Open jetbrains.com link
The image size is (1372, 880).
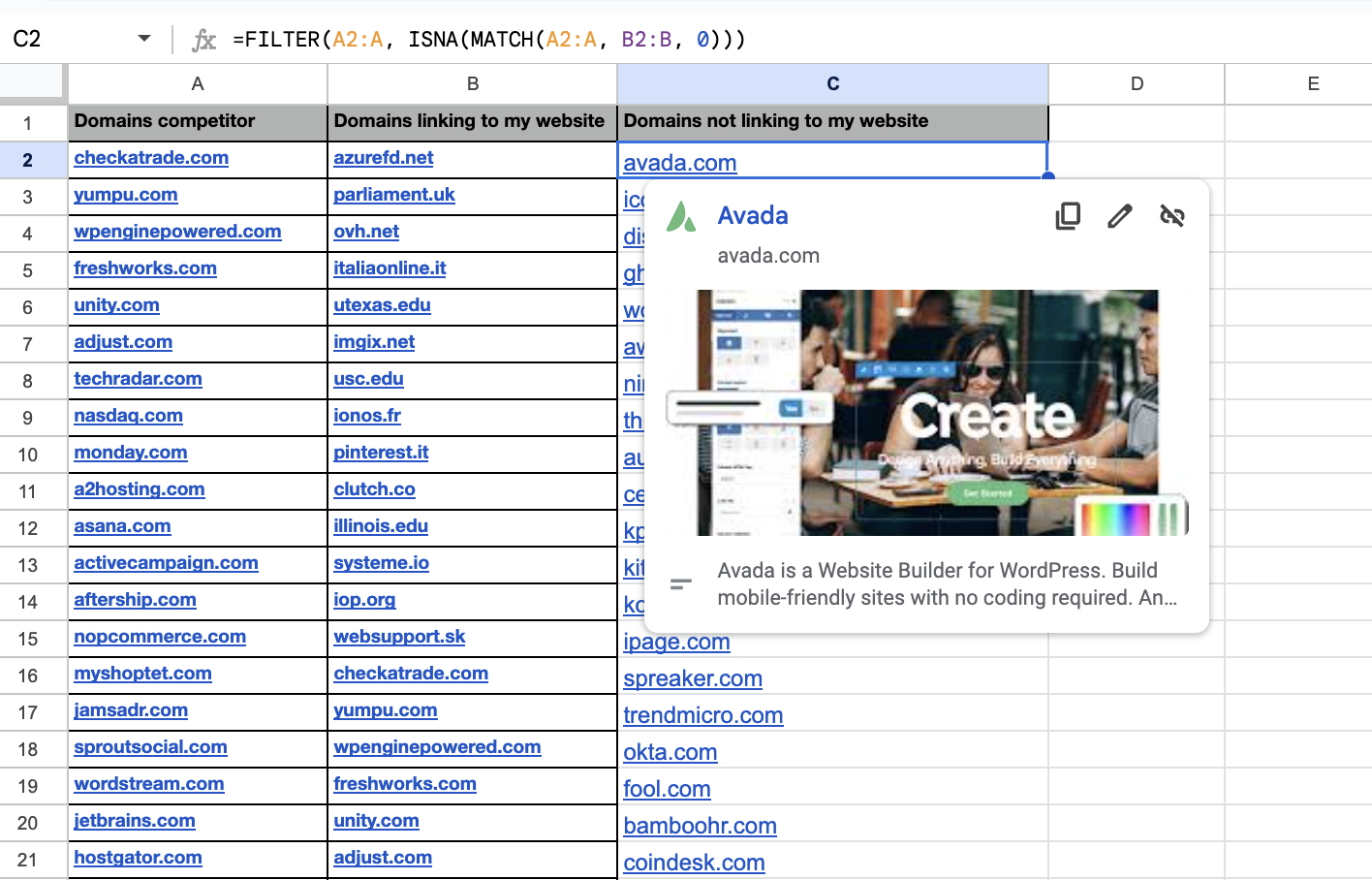click(x=135, y=821)
